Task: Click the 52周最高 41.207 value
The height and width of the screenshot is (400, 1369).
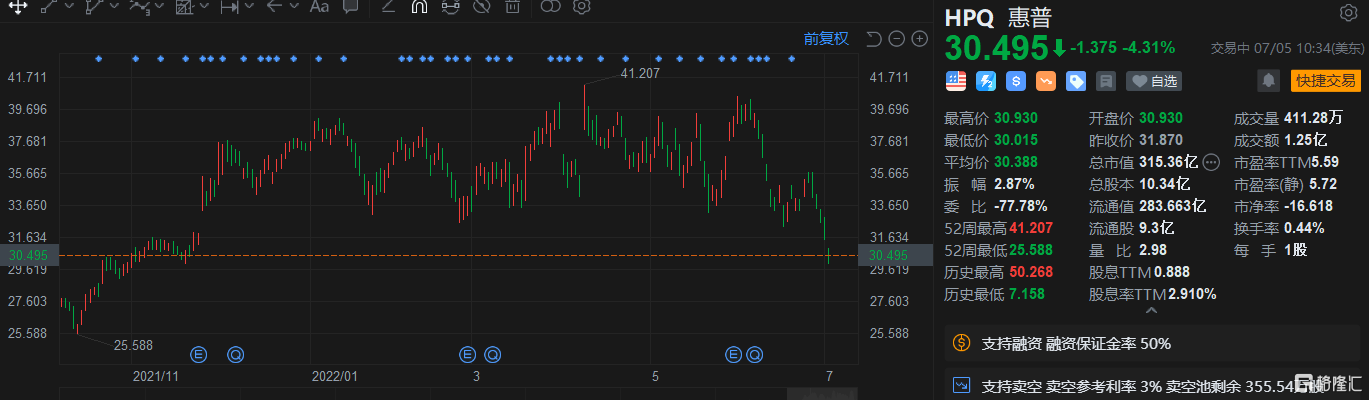Action: pyautogui.click(x=1032, y=228)
